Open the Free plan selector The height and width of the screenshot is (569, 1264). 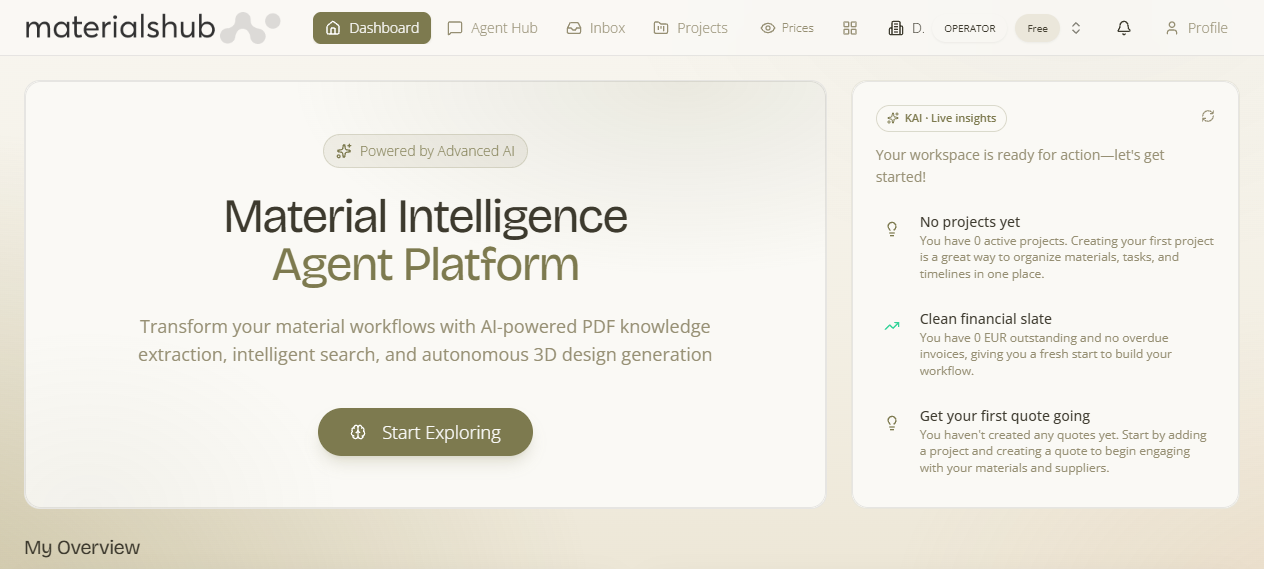click(1037, 28)
